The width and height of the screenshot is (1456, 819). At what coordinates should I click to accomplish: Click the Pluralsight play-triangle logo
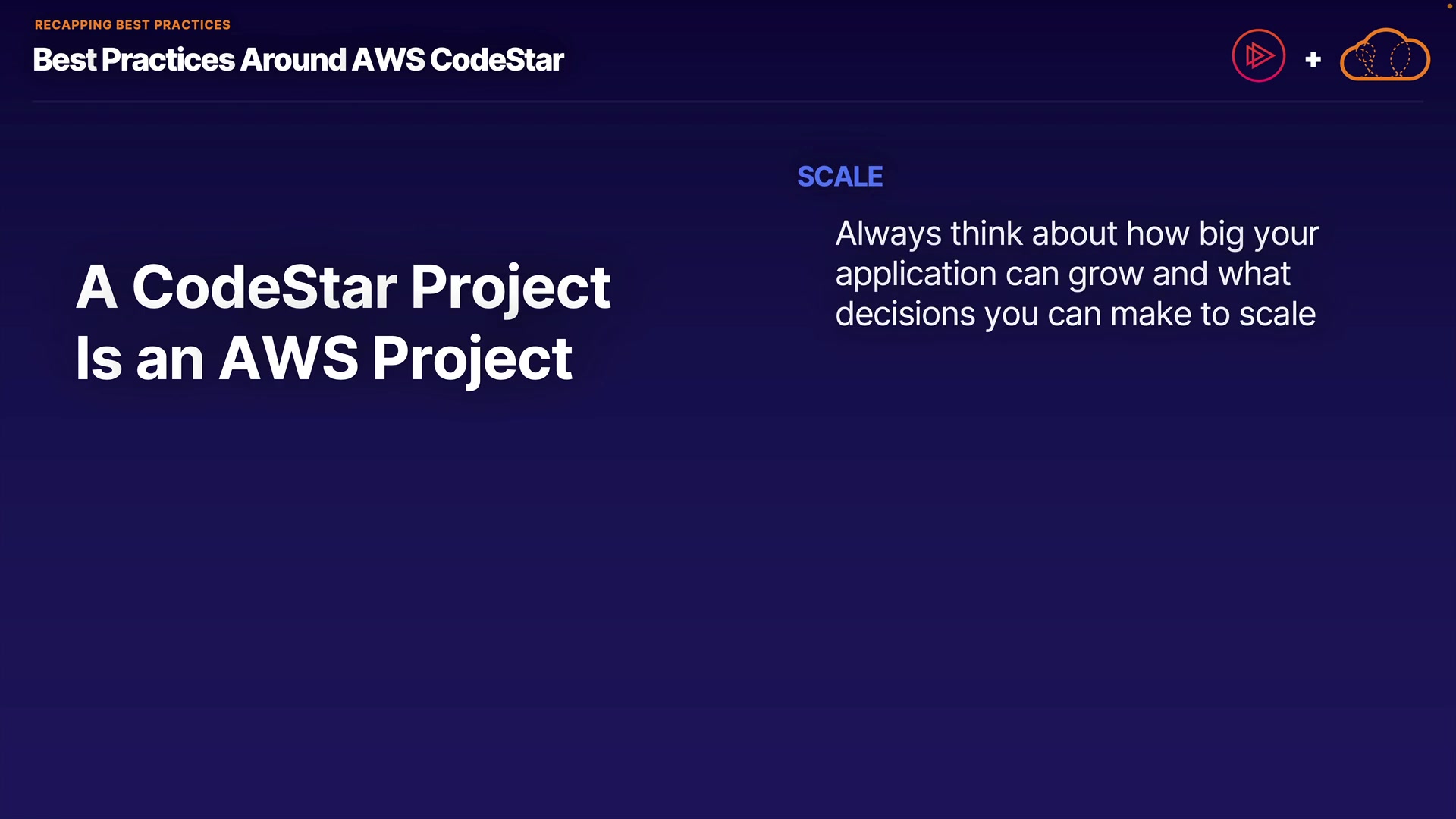[1258, 55]
